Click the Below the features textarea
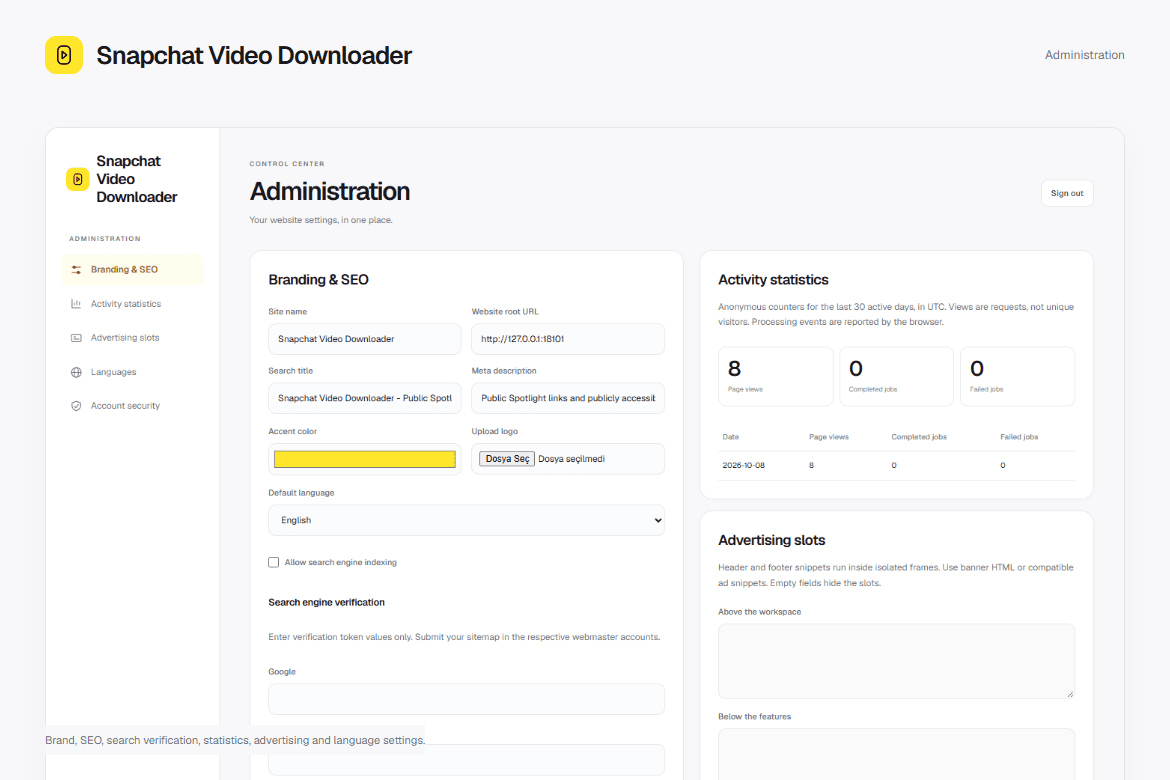The image size is (1170, 780). click(x=896, y=755)
